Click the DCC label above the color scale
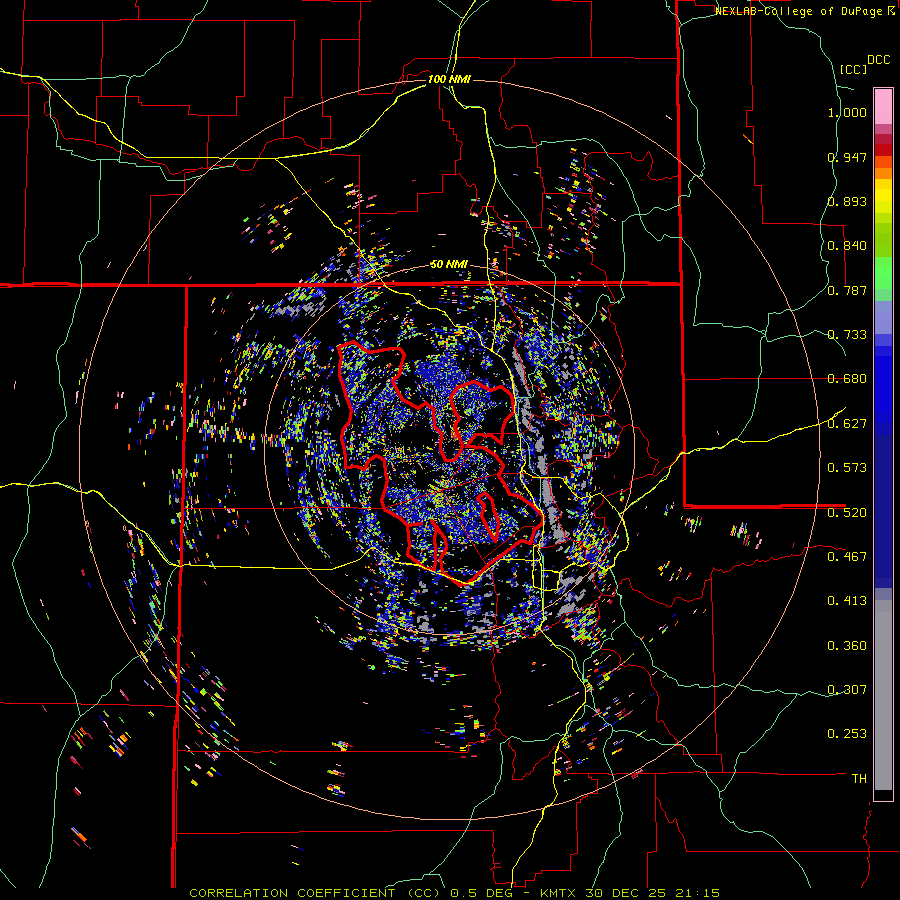This screenshot has width=900, height=900. coord(879,60)
